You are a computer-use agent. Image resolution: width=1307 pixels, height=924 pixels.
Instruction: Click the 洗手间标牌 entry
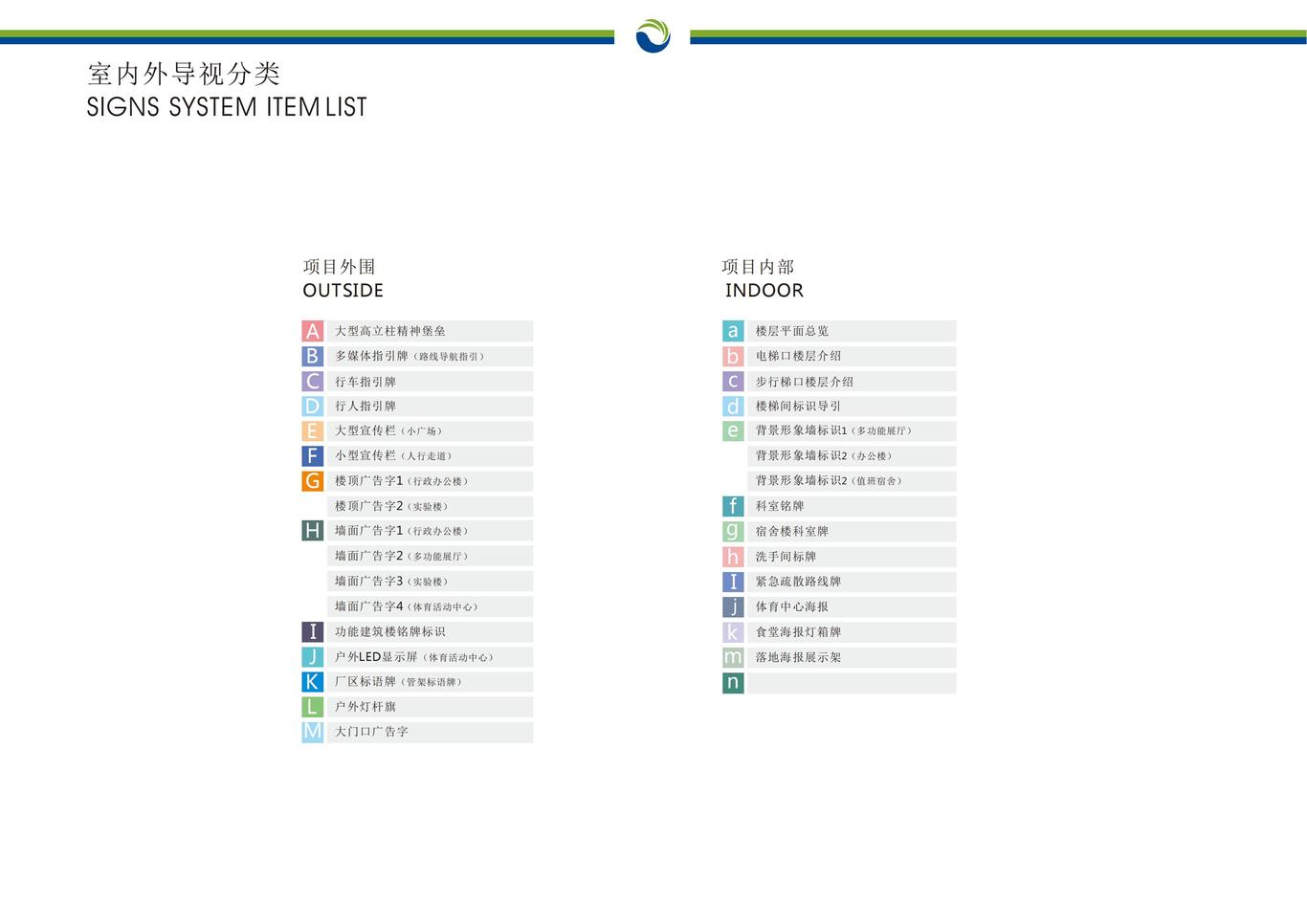click(852, 556)
